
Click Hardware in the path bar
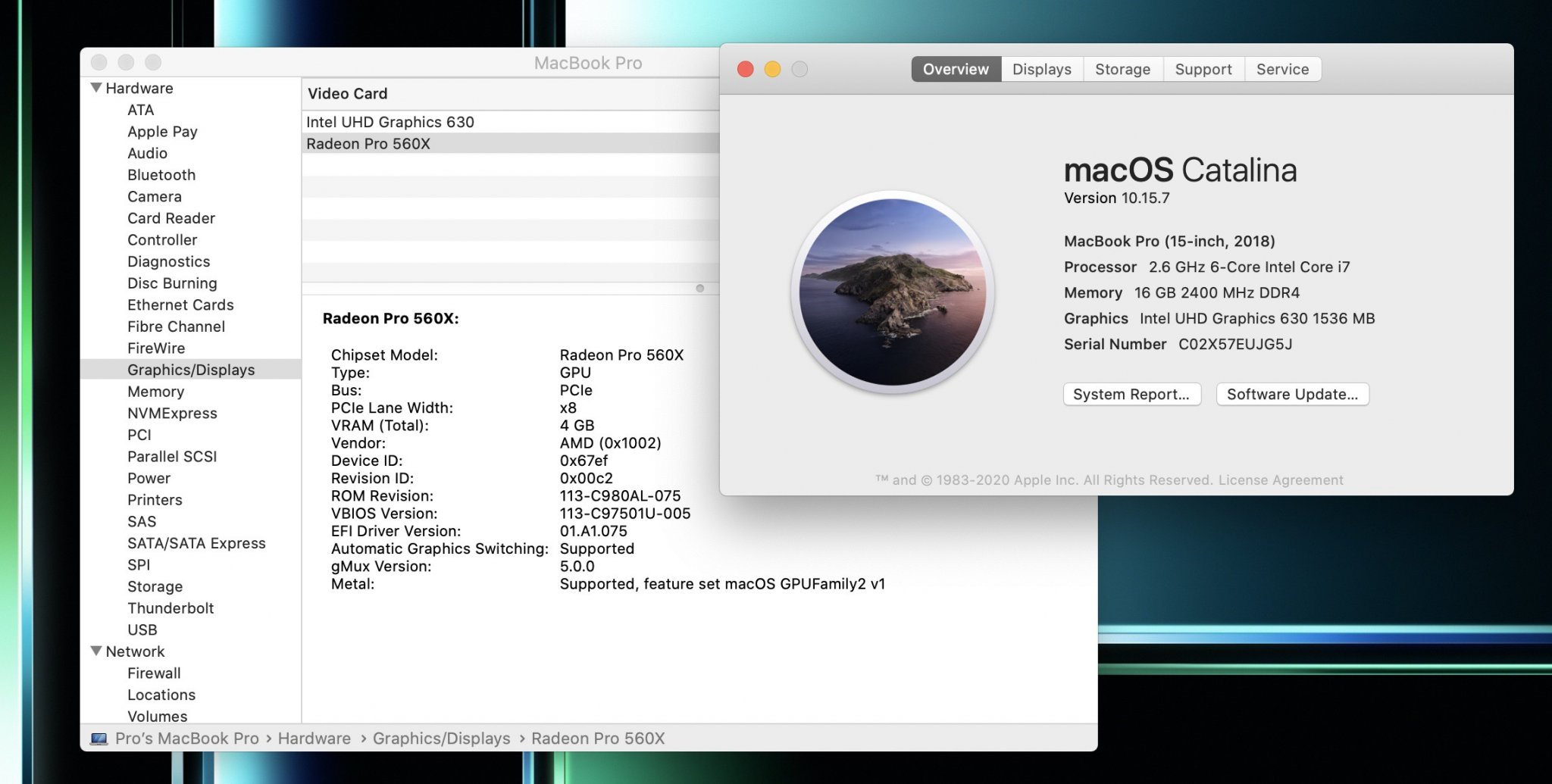(314, 739)
